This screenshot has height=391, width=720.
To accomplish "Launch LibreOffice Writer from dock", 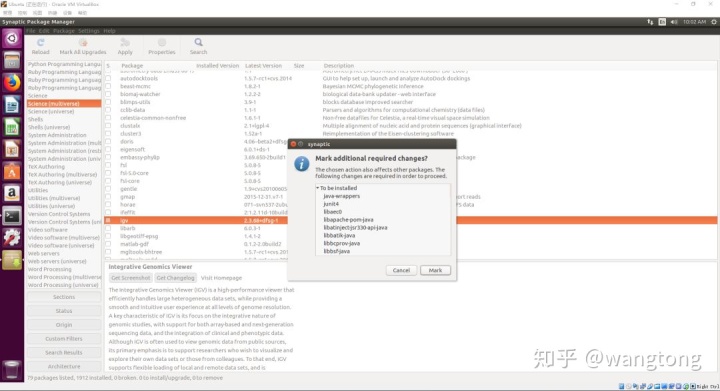I will pos(12,105).
